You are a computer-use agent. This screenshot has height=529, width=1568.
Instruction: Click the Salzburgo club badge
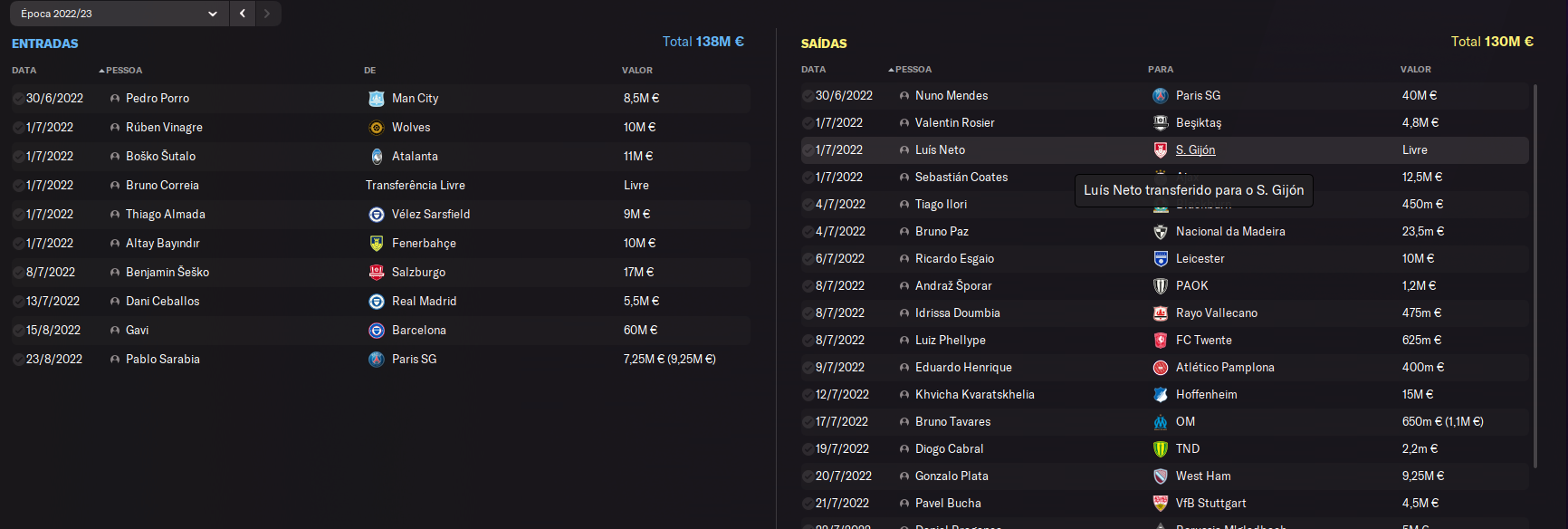pyautogui.click(x=377, y=273)
